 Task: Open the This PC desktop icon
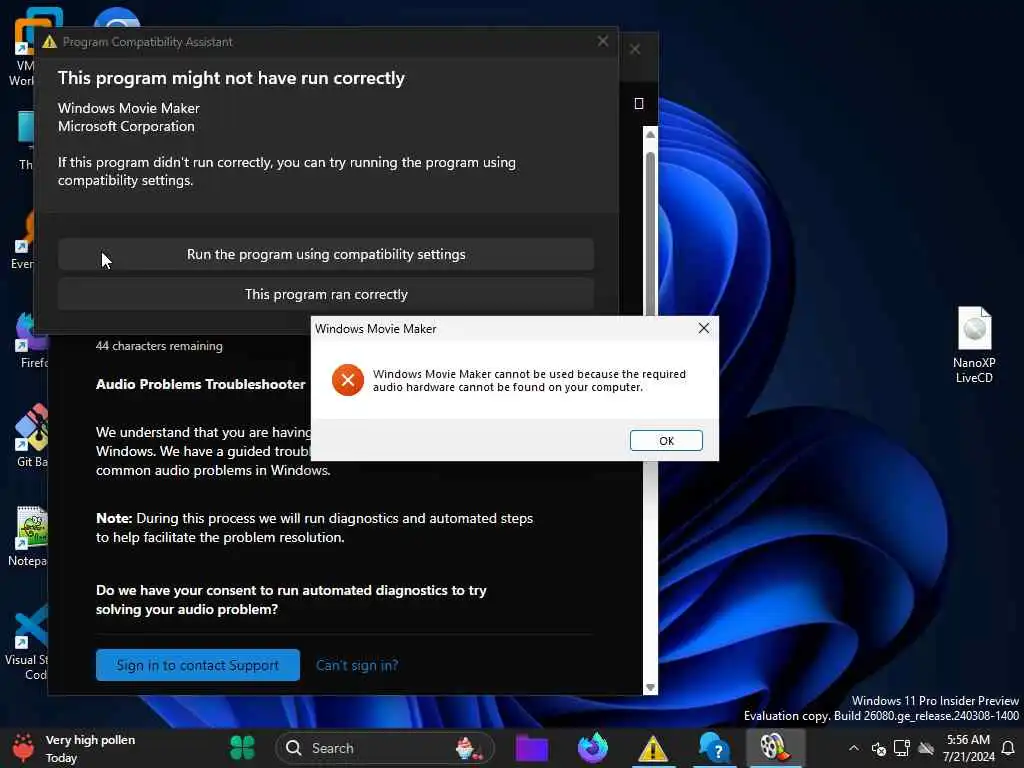tap(26, 140)
